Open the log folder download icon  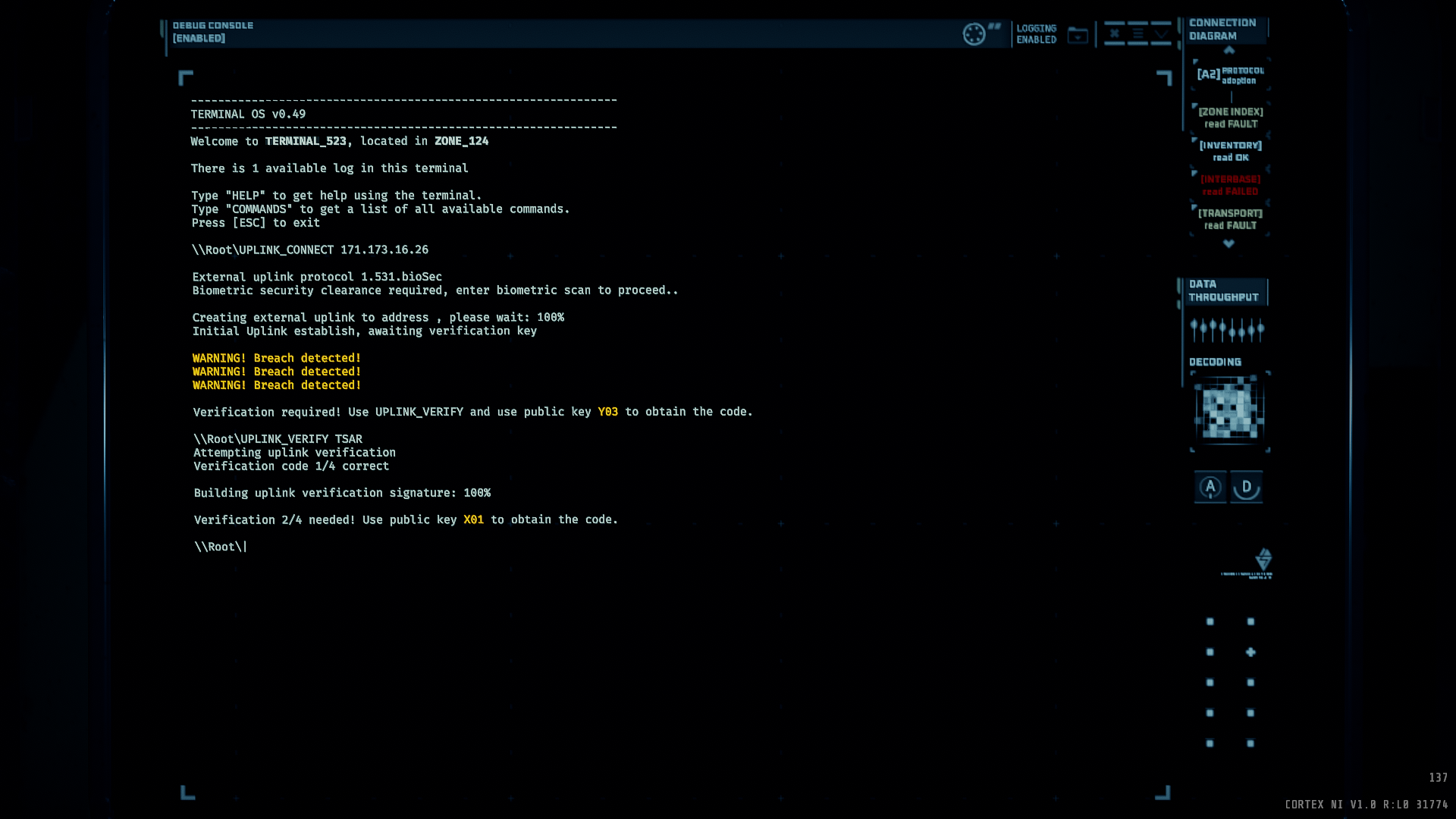point(1078,35)
